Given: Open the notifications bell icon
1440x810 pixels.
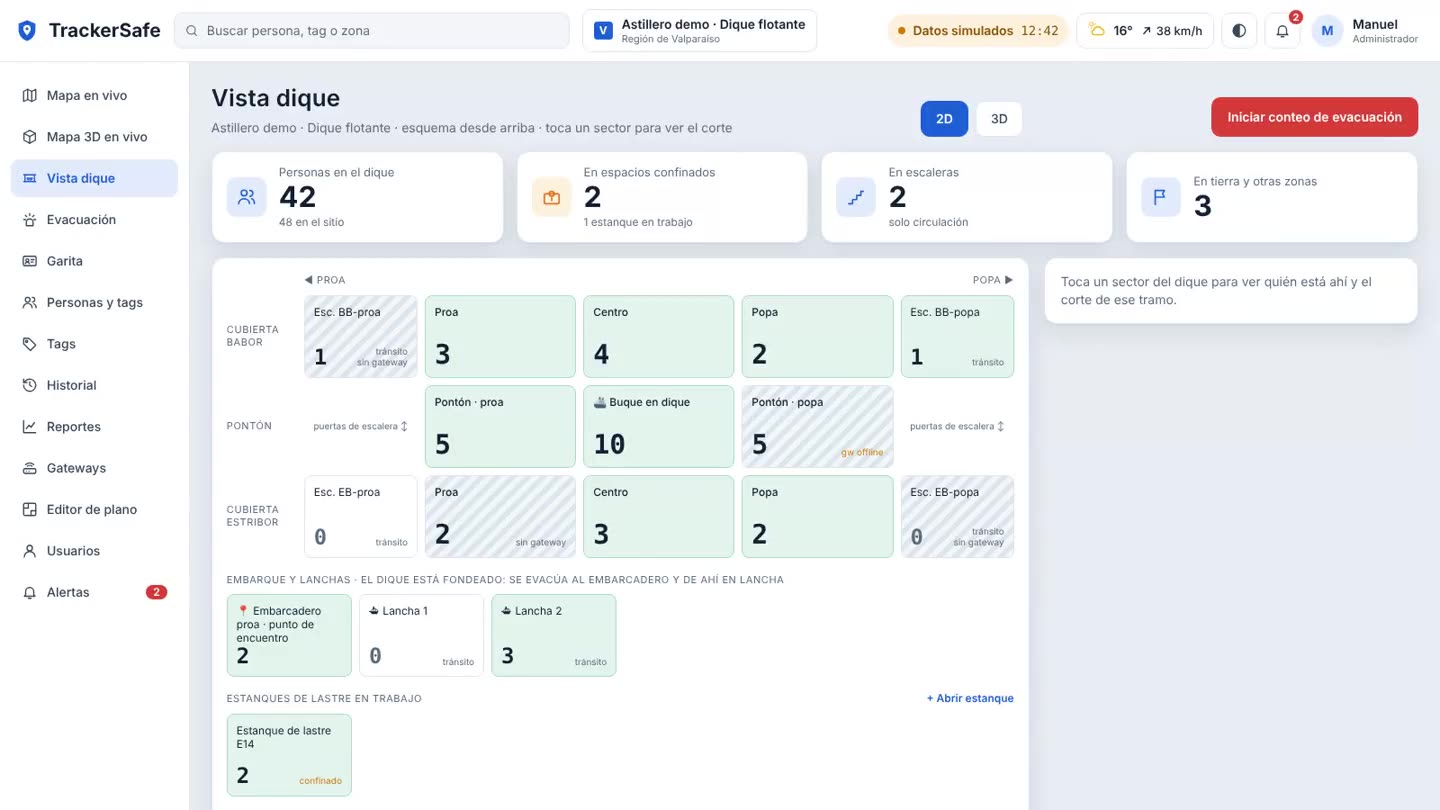Looking at the screenshot, I should click(1282, 31).
